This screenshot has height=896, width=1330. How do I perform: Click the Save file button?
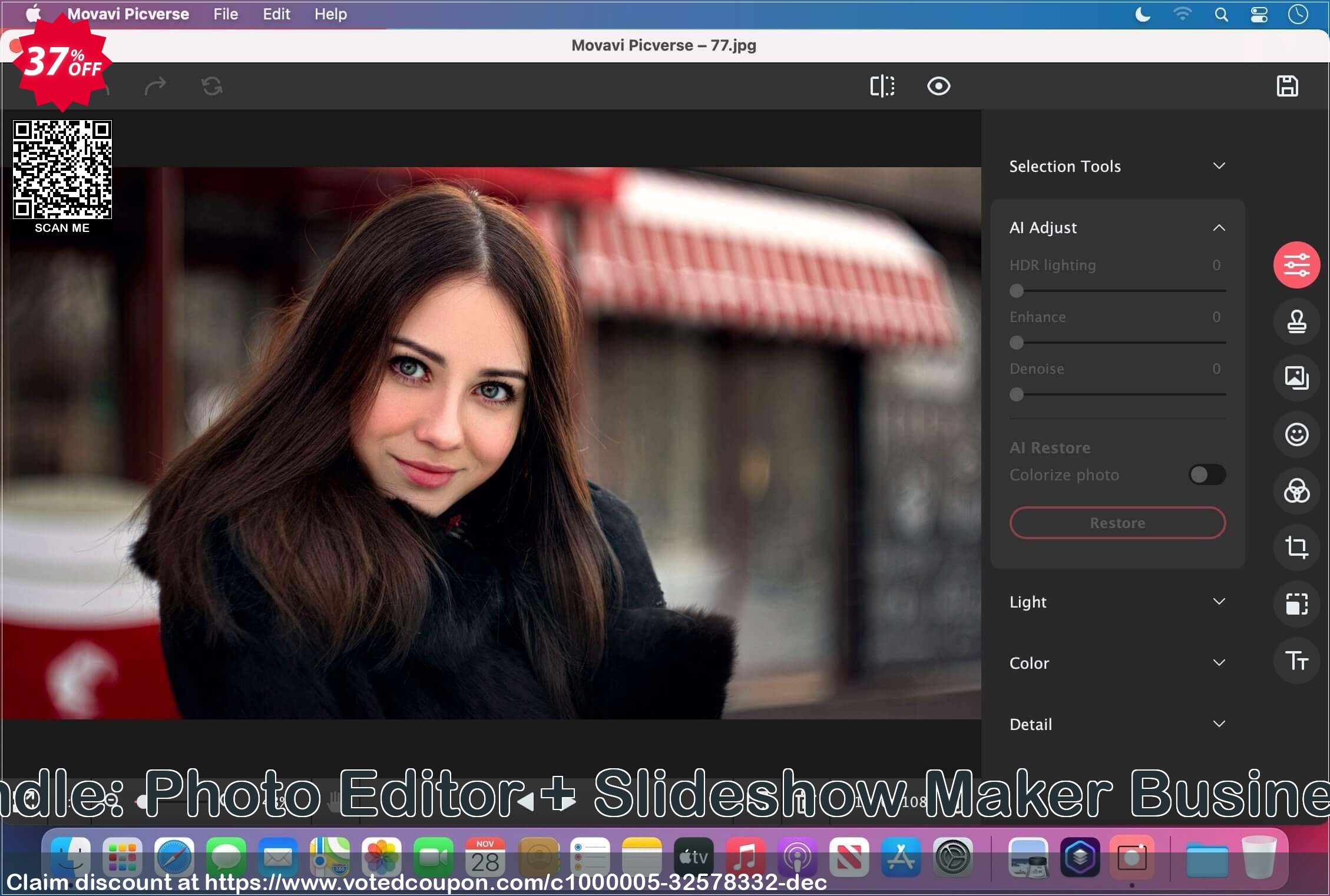tap(1289, 85)
